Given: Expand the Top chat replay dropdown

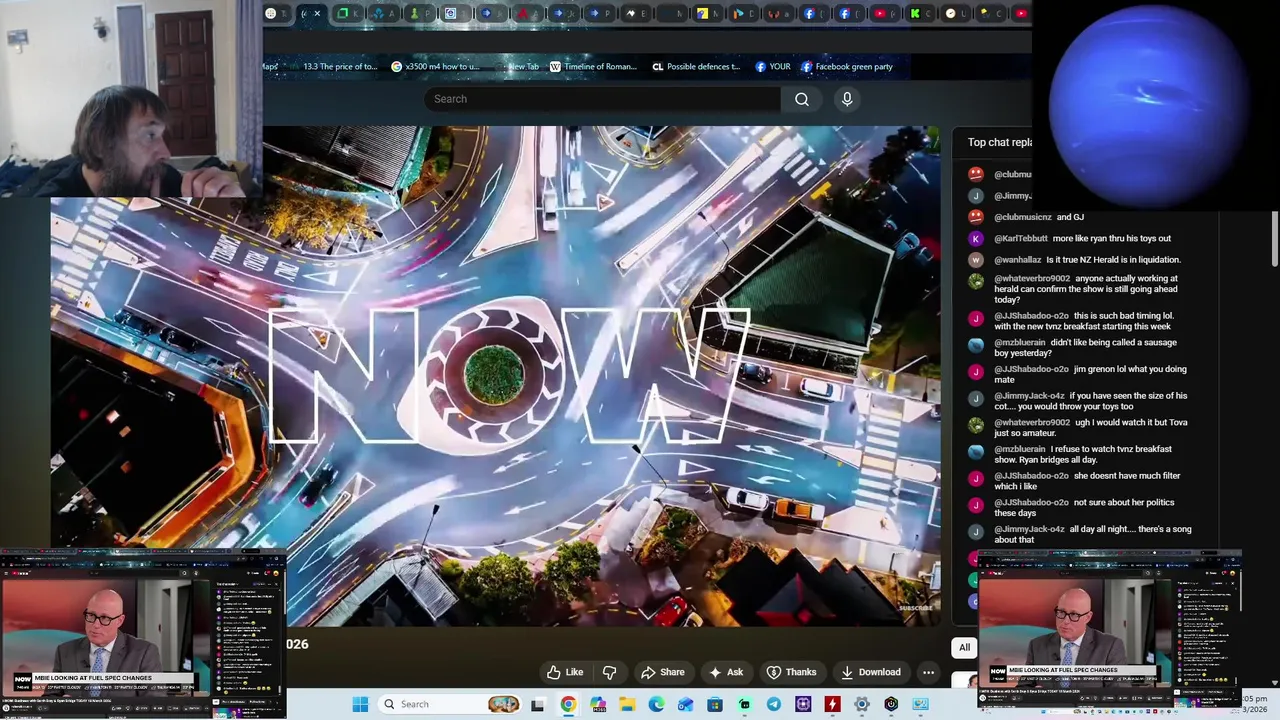Looking at the screenshot, I should tap(999, 142).
